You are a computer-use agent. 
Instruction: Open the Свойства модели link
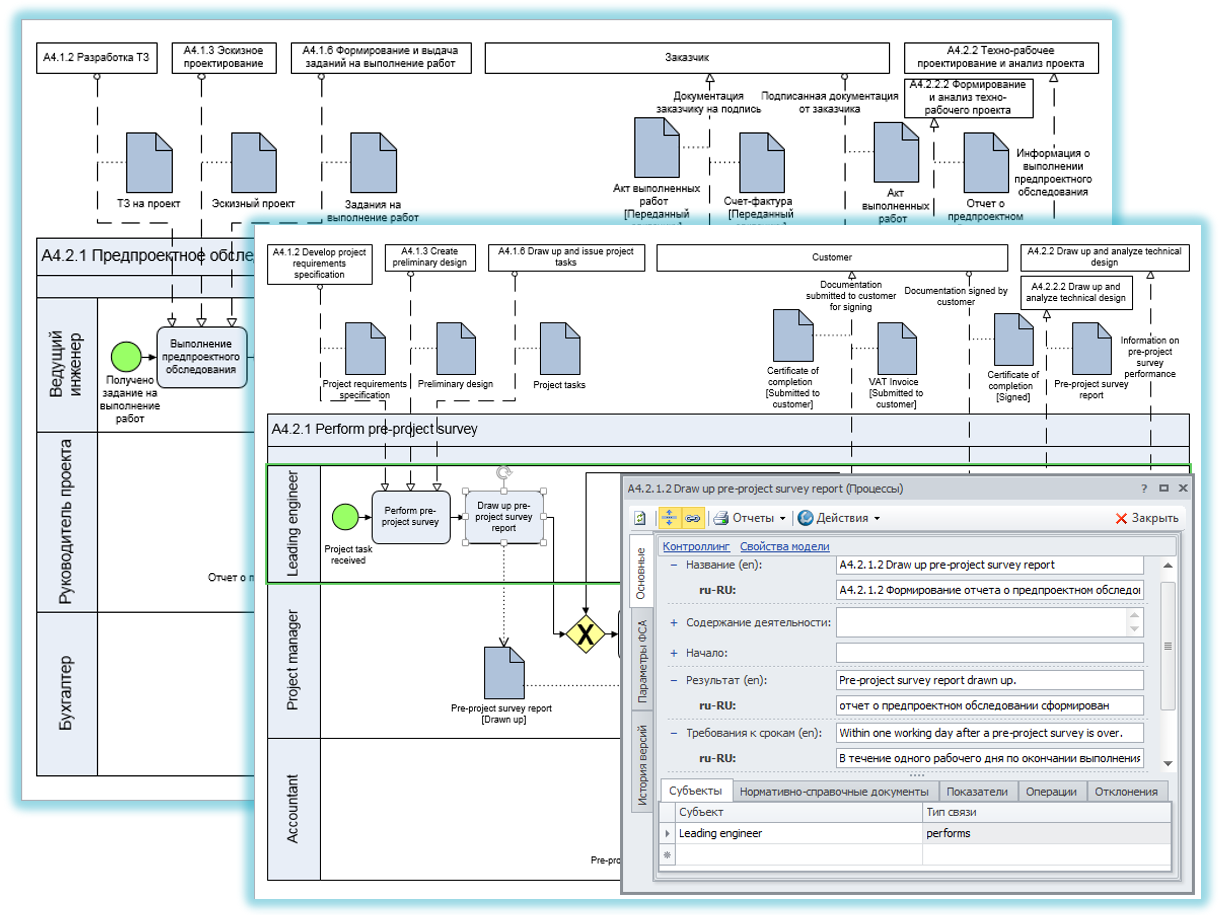(784, 546)
